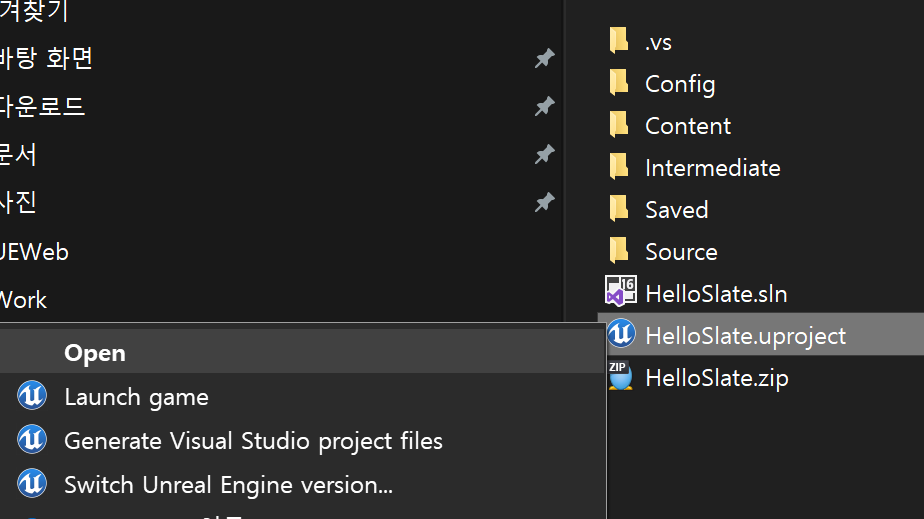Click the Unreal icon beside Generate Visual Studio project files
924x519 pixels.
pyautogui.click(x=32, y=439)
